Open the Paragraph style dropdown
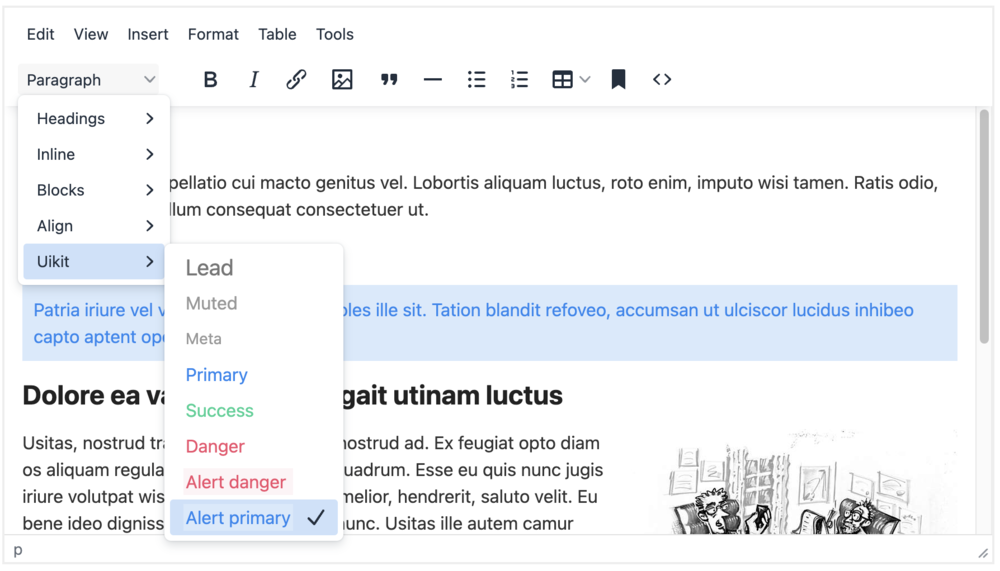The image size is (1000, 571). tap(90, 80)
